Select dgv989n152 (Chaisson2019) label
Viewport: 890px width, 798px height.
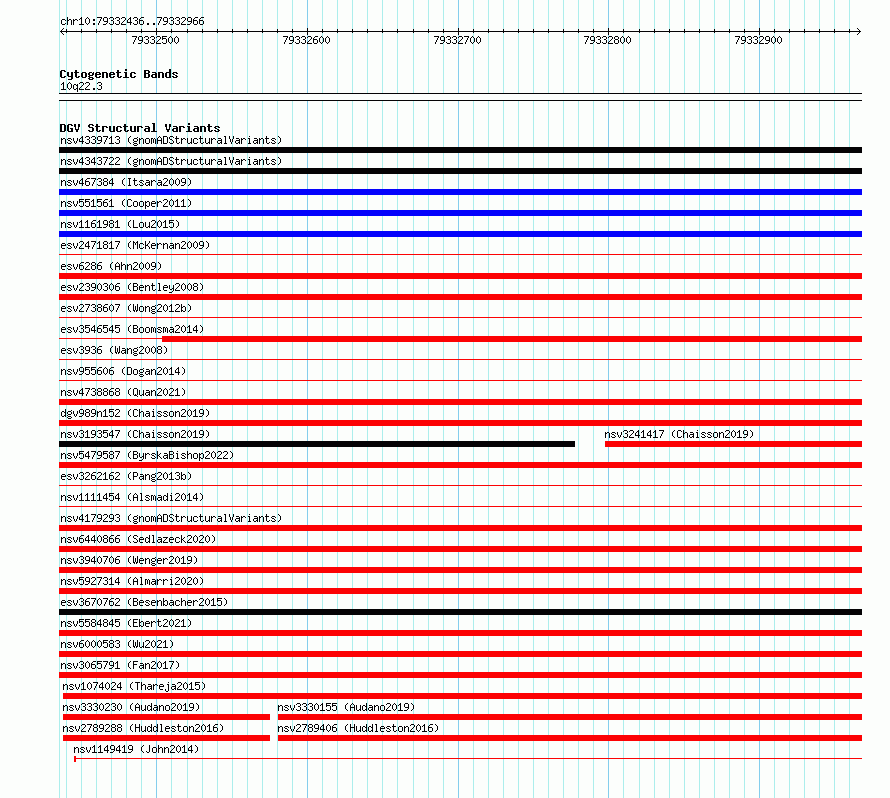pyautogui.click(x=135, y=413)
